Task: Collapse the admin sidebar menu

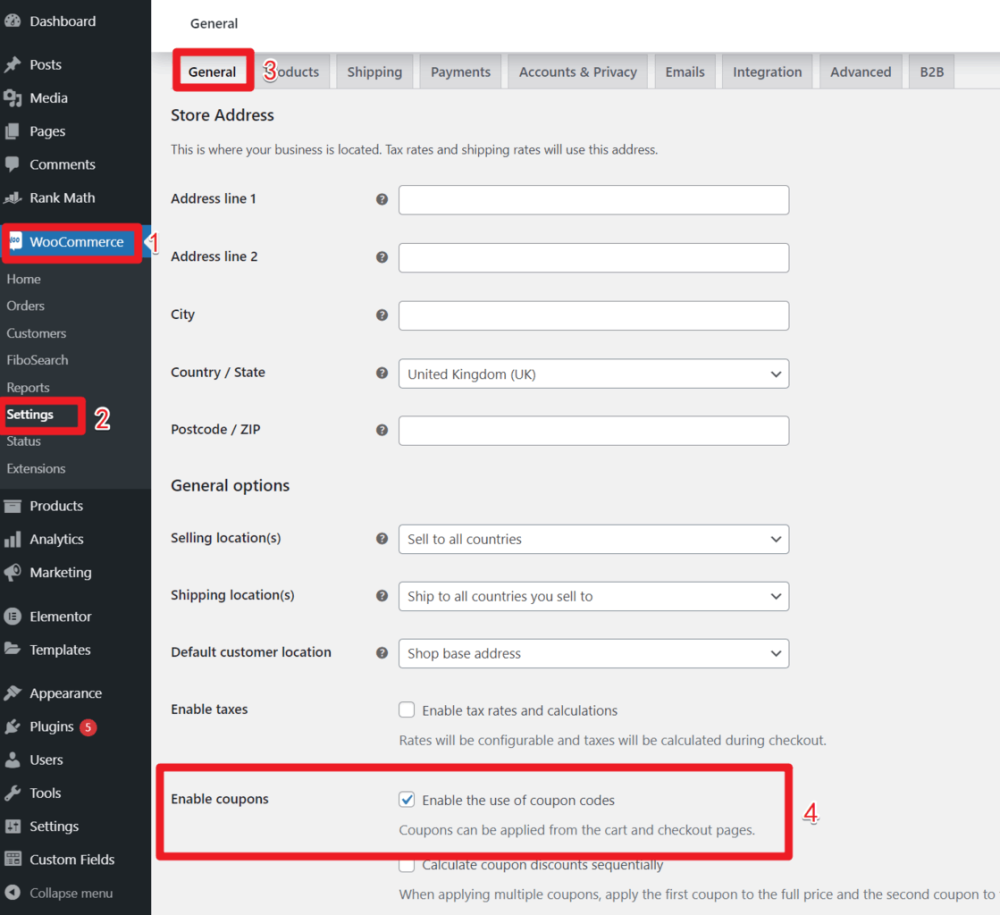Action: (x=59, y=893)
